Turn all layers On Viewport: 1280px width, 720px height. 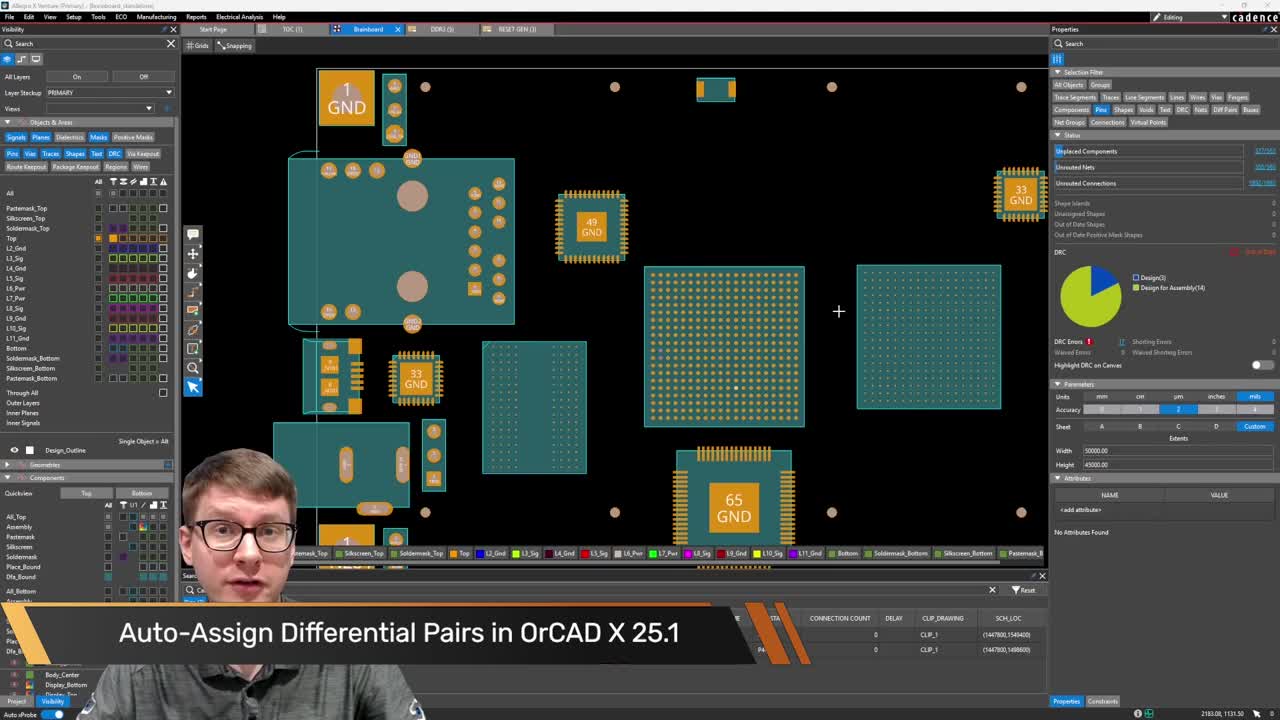(76, 77)
